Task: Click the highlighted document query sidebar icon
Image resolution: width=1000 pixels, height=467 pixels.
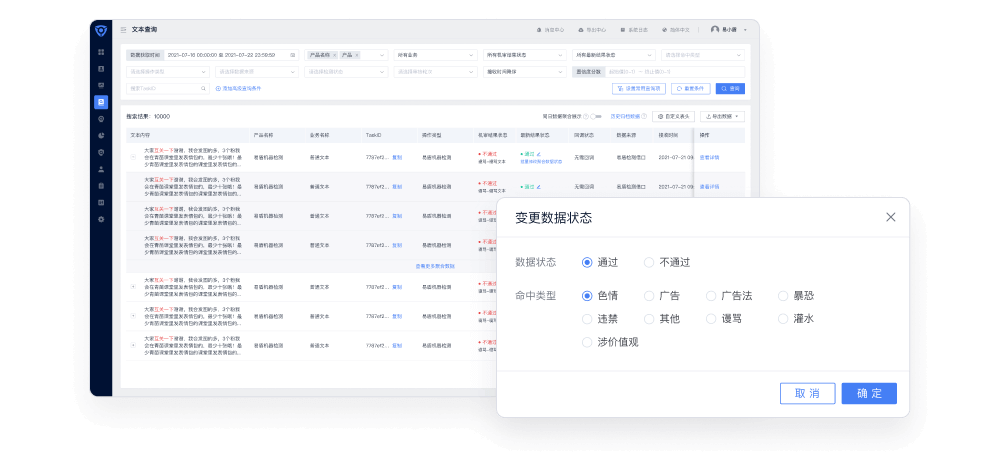Action: [x=101, y=102]
